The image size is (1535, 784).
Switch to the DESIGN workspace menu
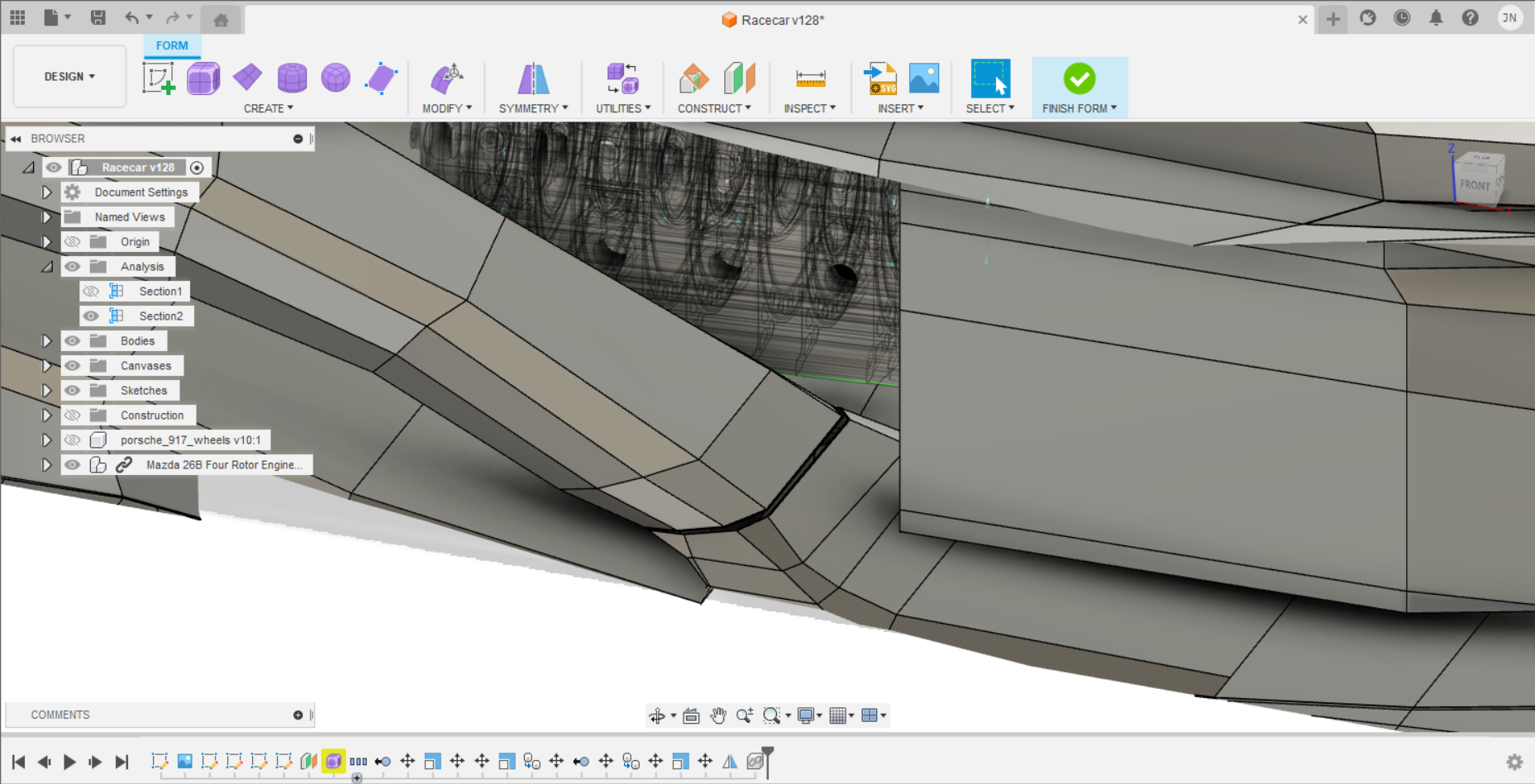(69, 76)
